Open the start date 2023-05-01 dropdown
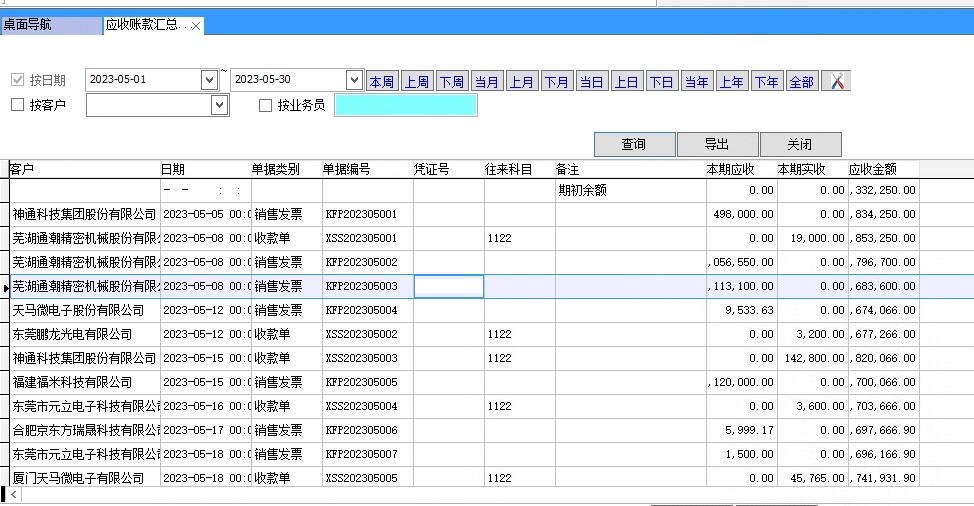 (209, 80)
